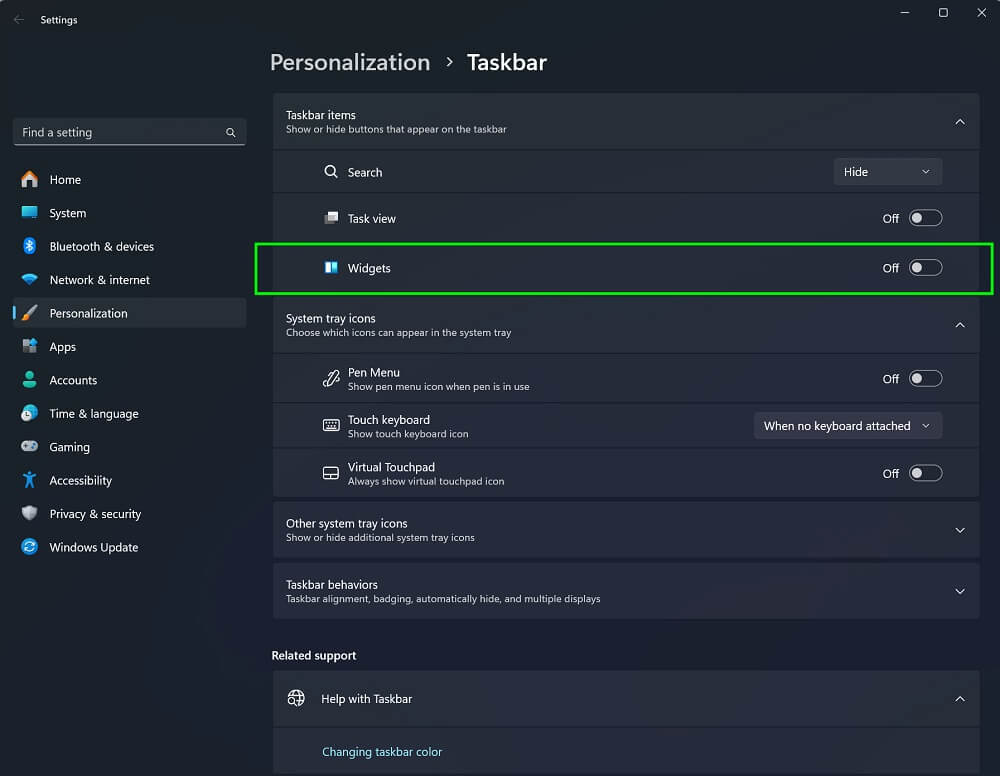Turn on the Widgets toggle
Image resolution: width=1000 pixels, height=776 pixels.
point(925,268)
